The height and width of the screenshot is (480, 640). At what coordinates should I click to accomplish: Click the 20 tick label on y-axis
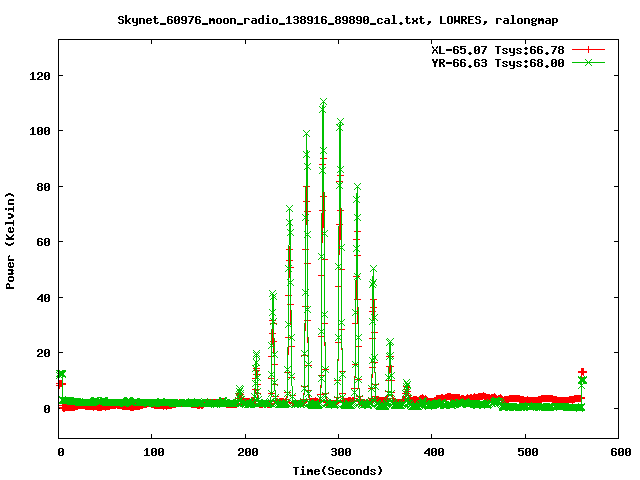click(42, 353)
